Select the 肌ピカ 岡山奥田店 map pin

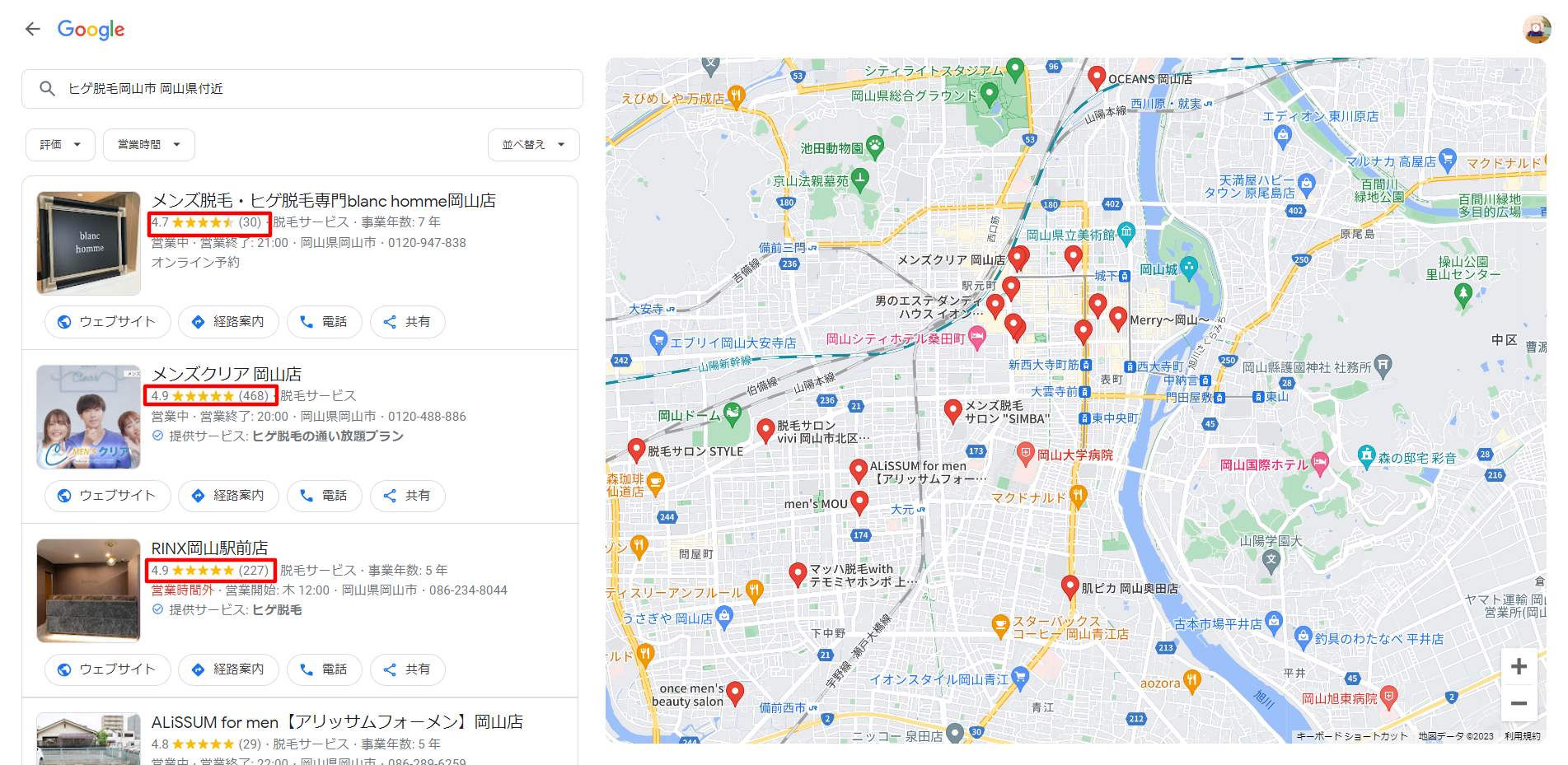click(1070, 587)
